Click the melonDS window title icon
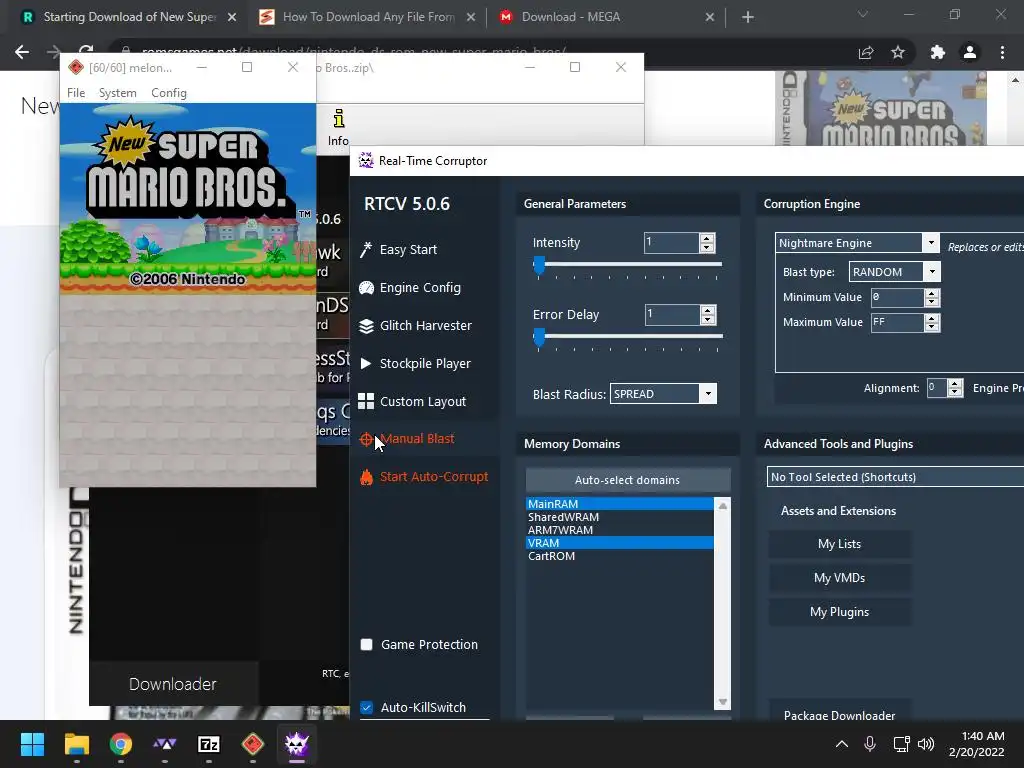Screen dimensions: 1024x768 76,67
